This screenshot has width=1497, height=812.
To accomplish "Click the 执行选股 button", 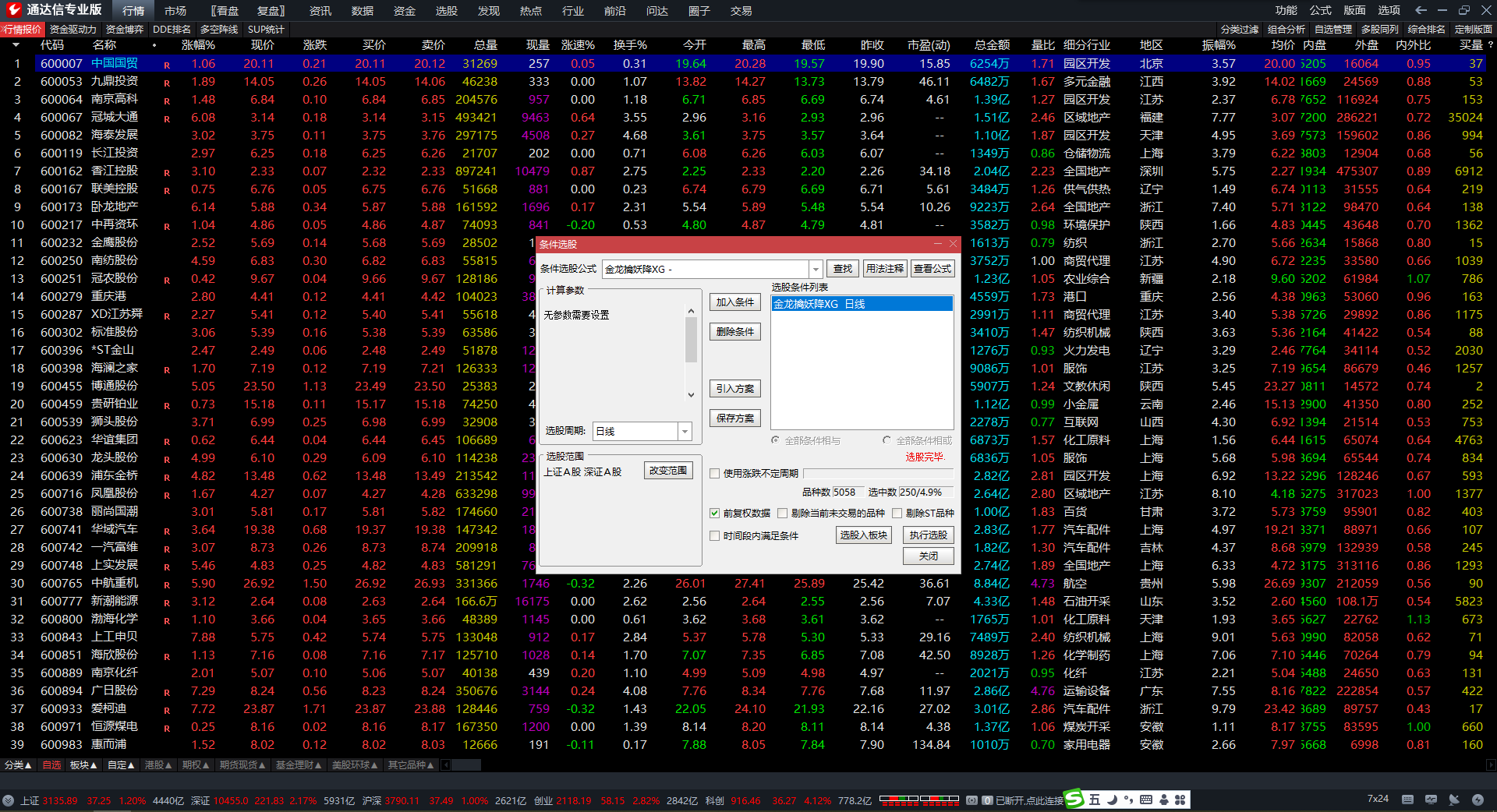I will (x=928, y=535).
